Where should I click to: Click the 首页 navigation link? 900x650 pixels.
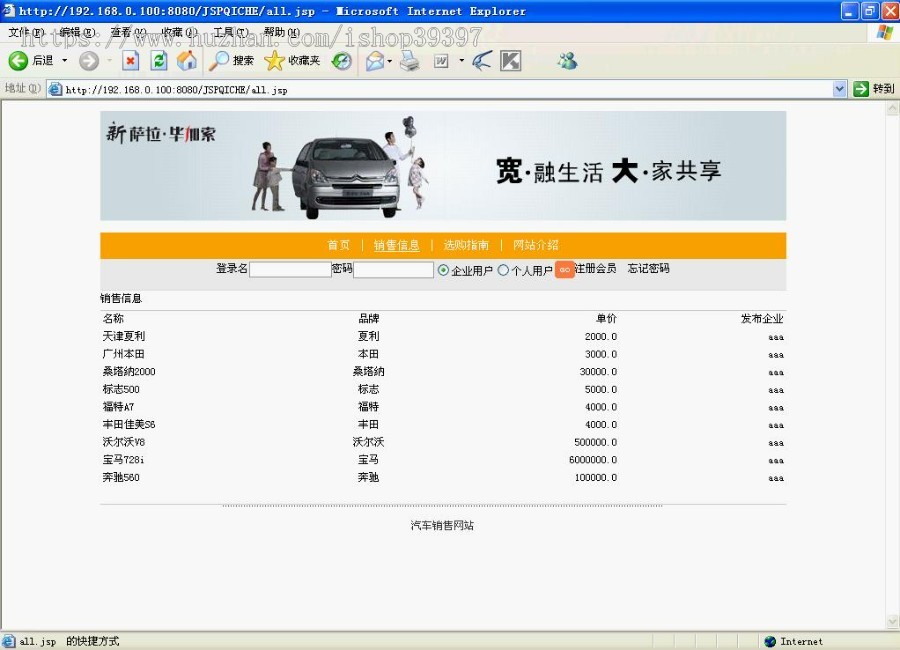pyautogui.click(x=339, y=245)
